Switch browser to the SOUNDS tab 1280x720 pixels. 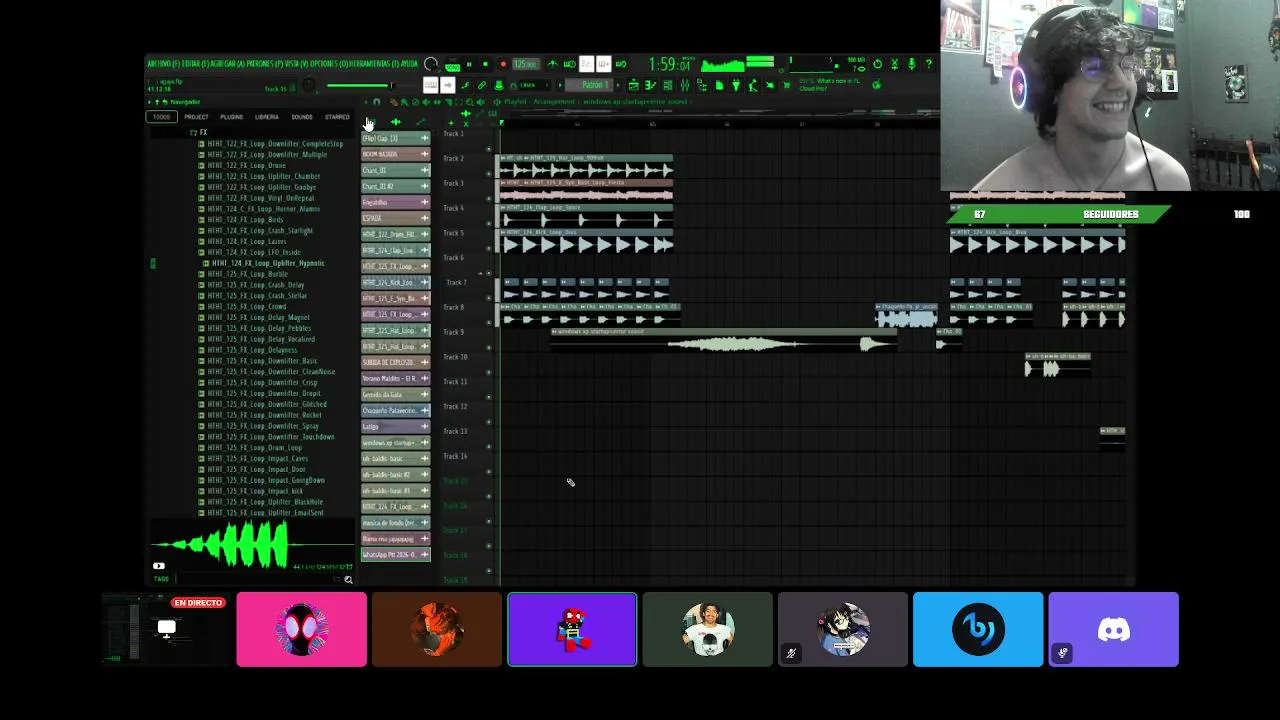302,117
